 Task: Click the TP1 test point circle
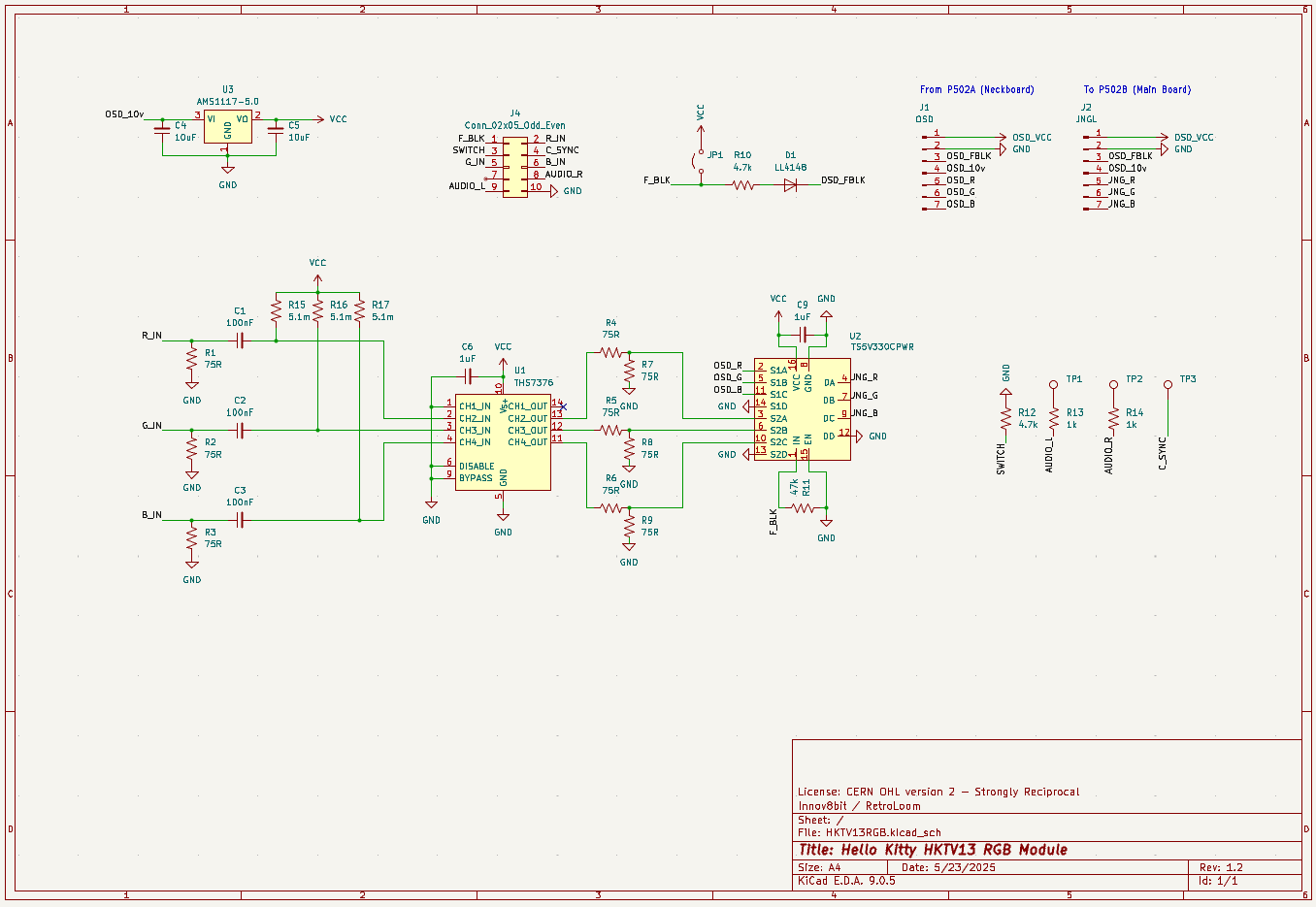[x=1054, y=385]
